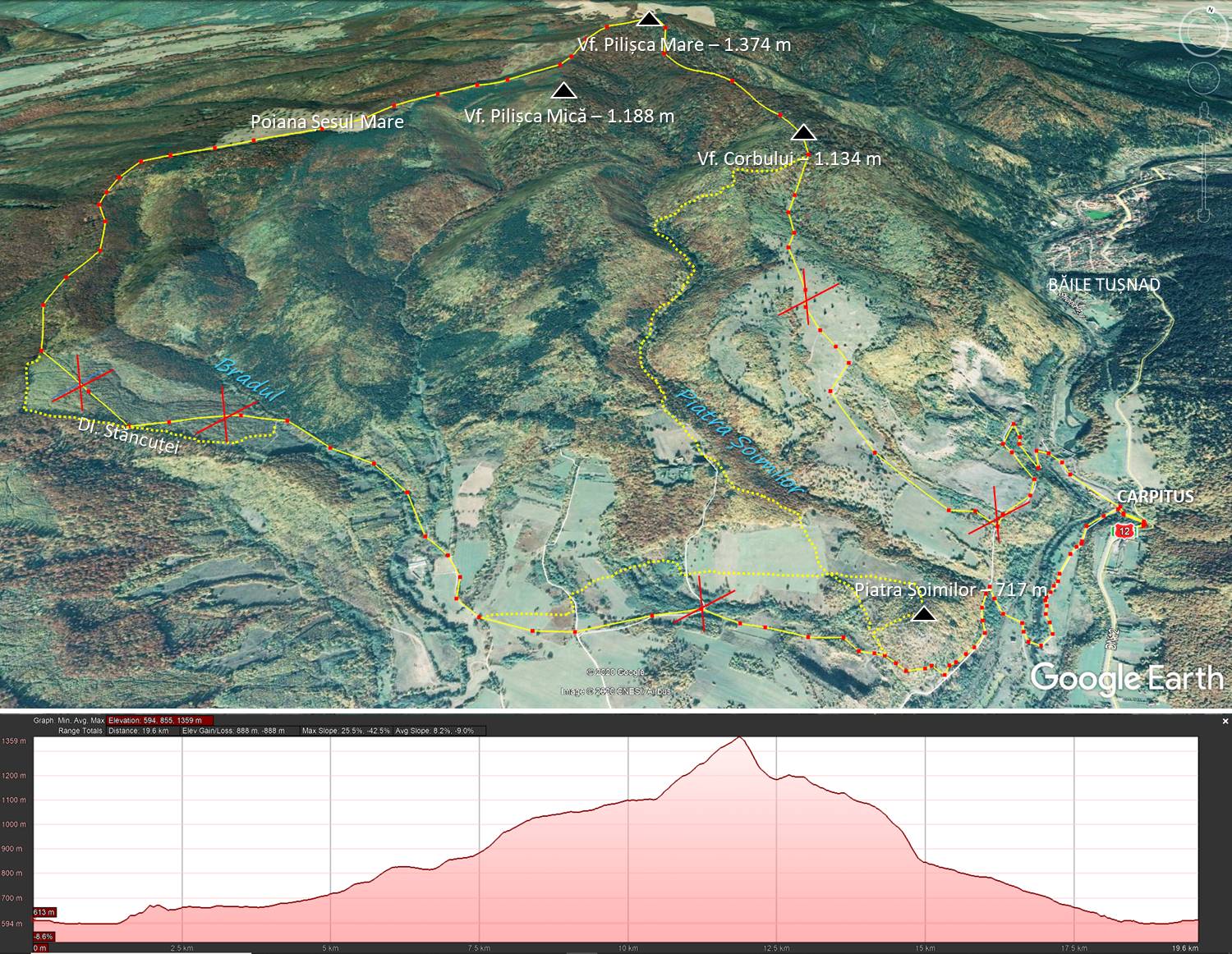The width and height of the screenshot is (1232, 954).
Task: Close the elevation profile panel
Action: pos(1225,721)
